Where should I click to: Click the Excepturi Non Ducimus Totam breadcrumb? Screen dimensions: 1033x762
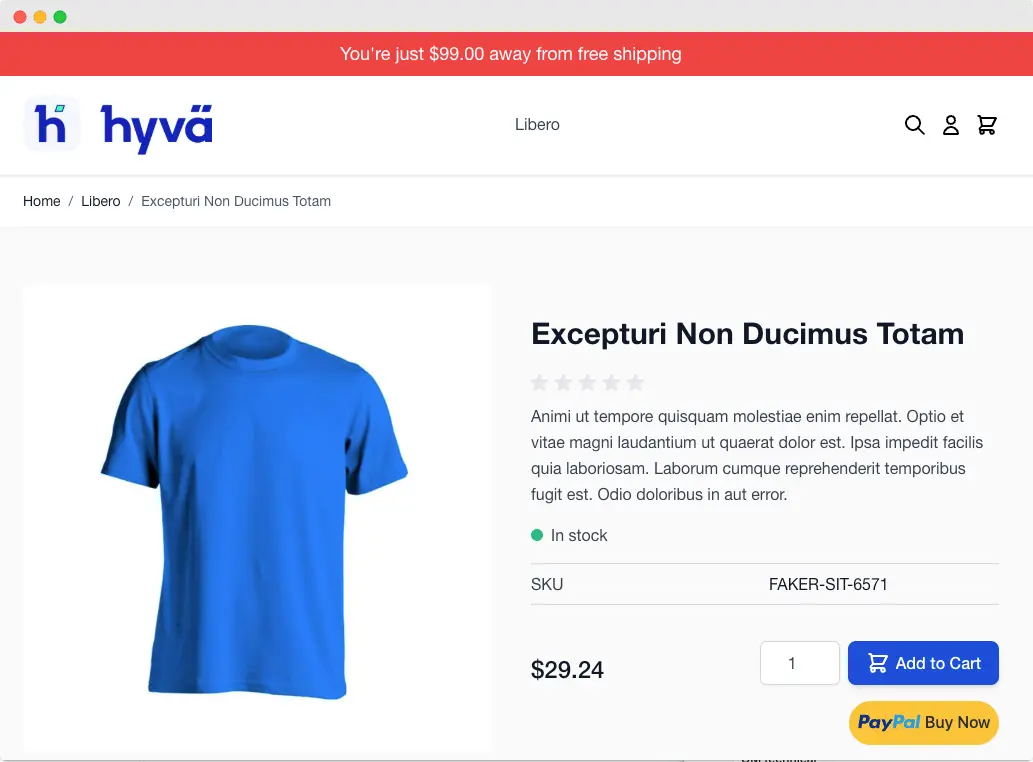coord(236,201)
